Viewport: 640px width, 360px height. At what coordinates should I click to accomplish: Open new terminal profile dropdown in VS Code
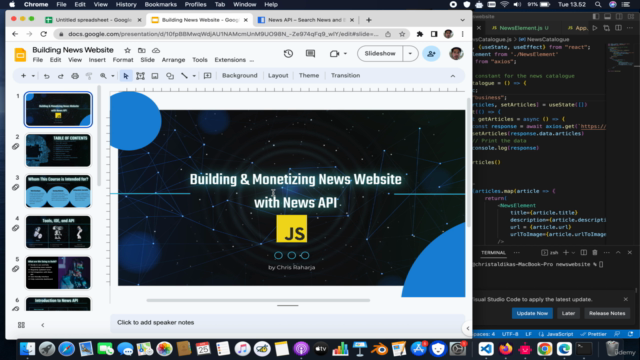573,253
